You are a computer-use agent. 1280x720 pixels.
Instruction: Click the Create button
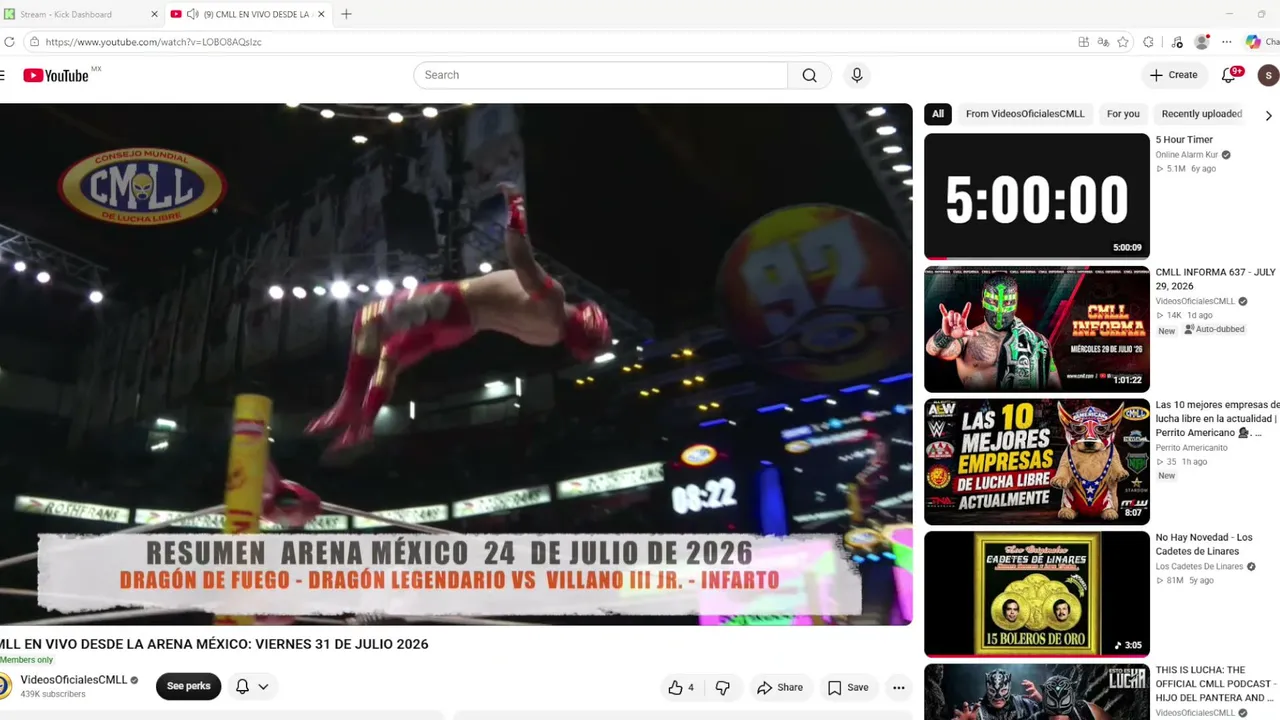click(x=1173, y=75)
